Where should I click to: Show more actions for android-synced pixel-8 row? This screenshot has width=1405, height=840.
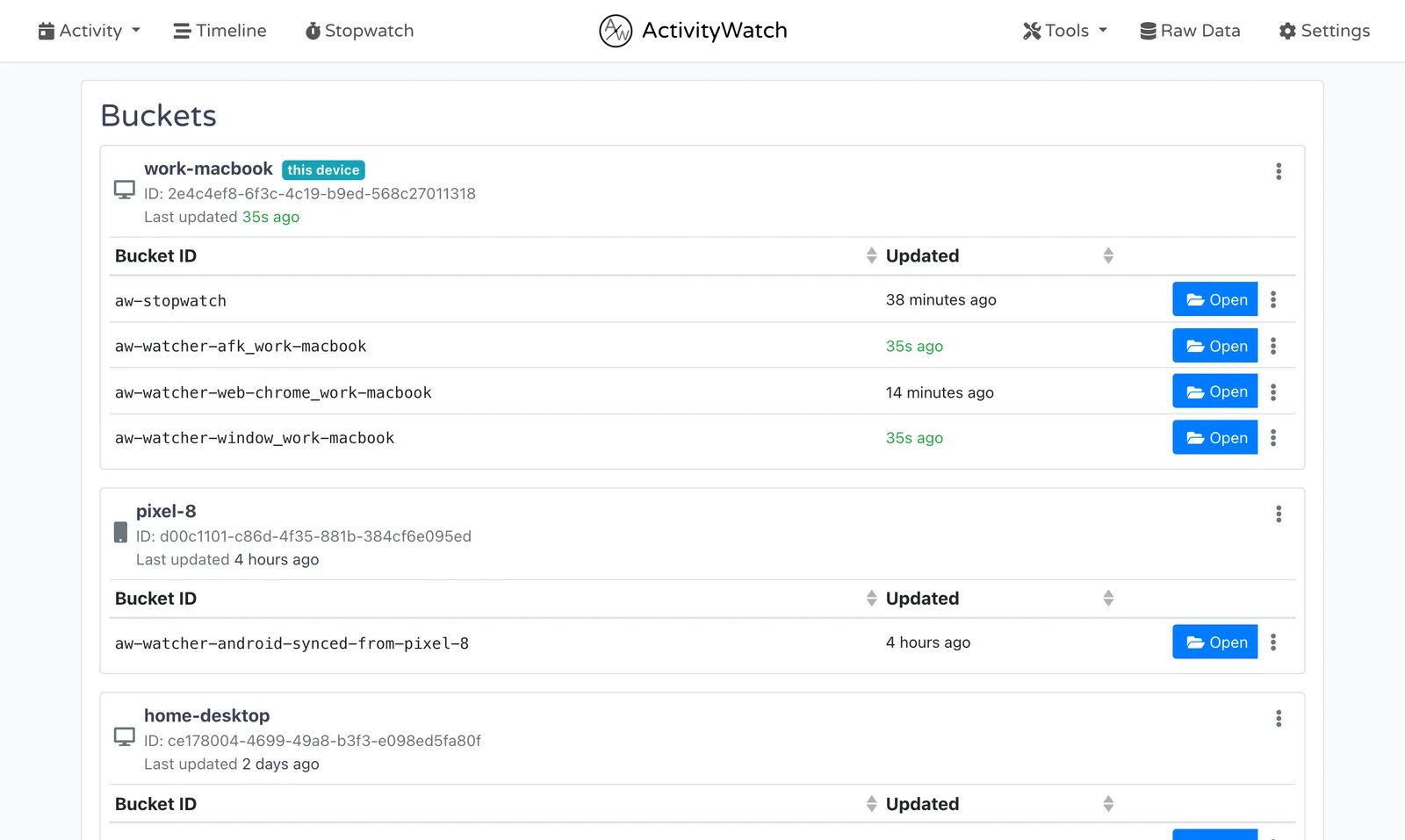pos(1273,642)
